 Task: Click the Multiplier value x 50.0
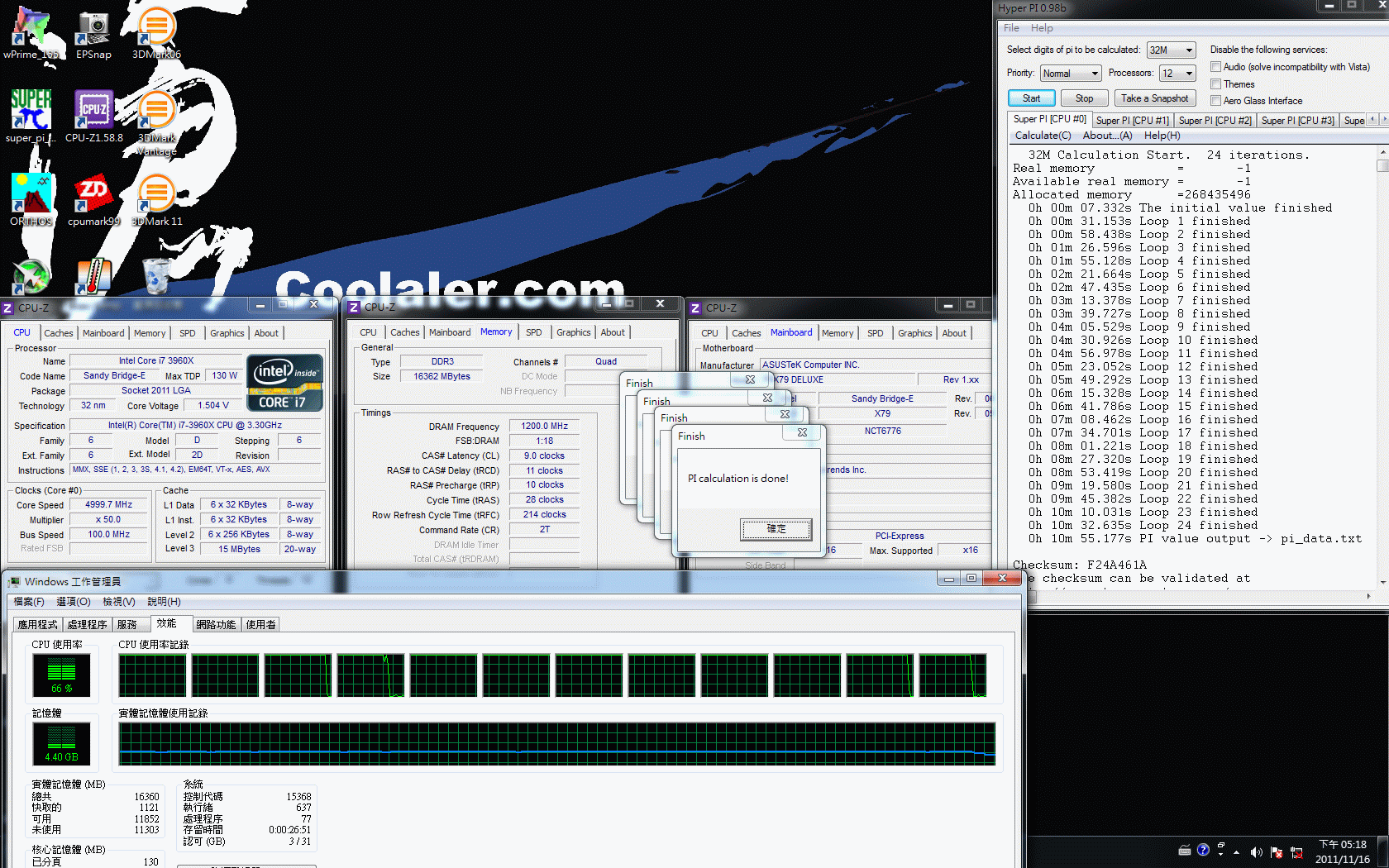pos(108,520)
